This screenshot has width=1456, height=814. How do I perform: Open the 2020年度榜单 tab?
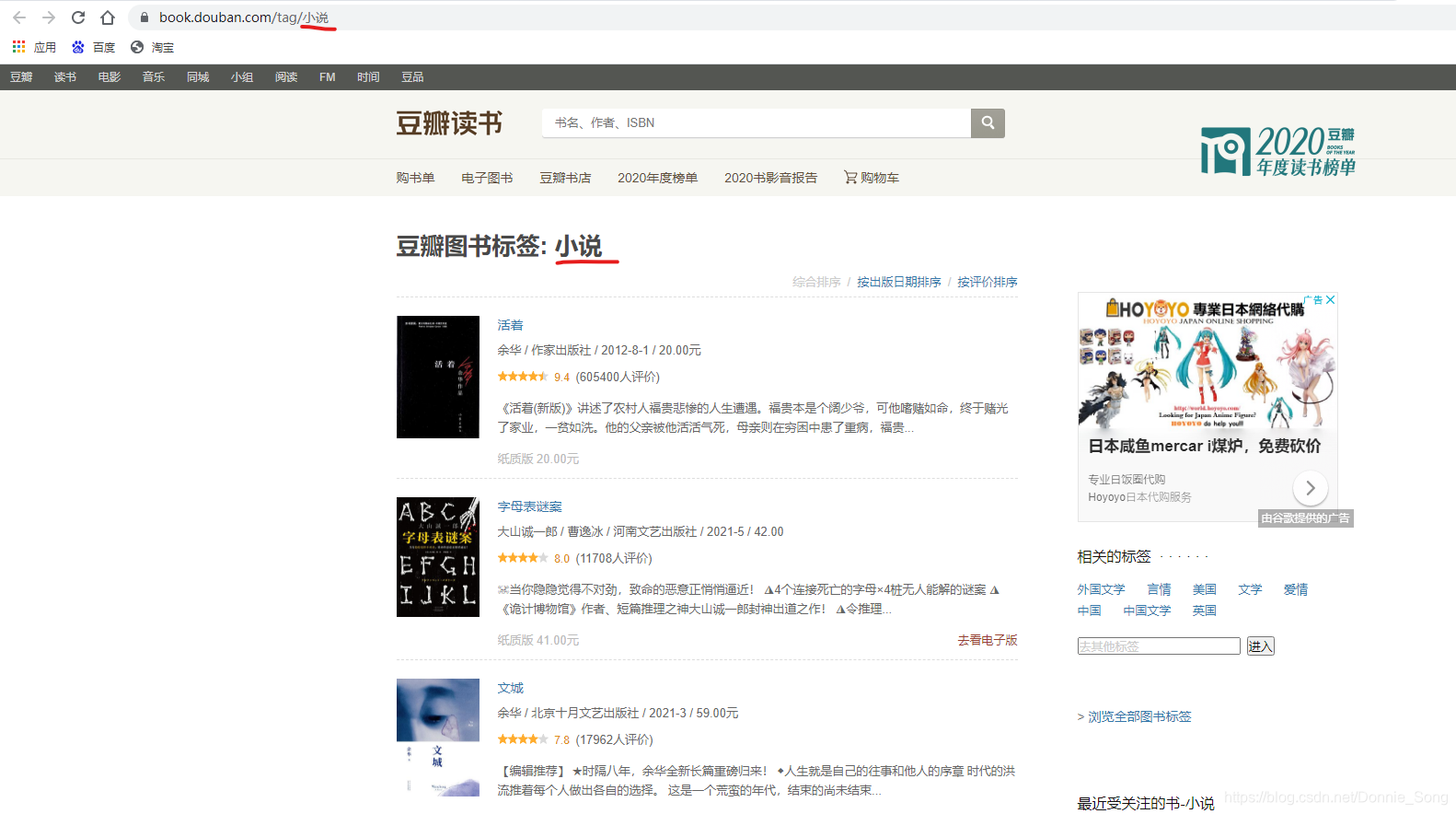click(x=657, y=178)
